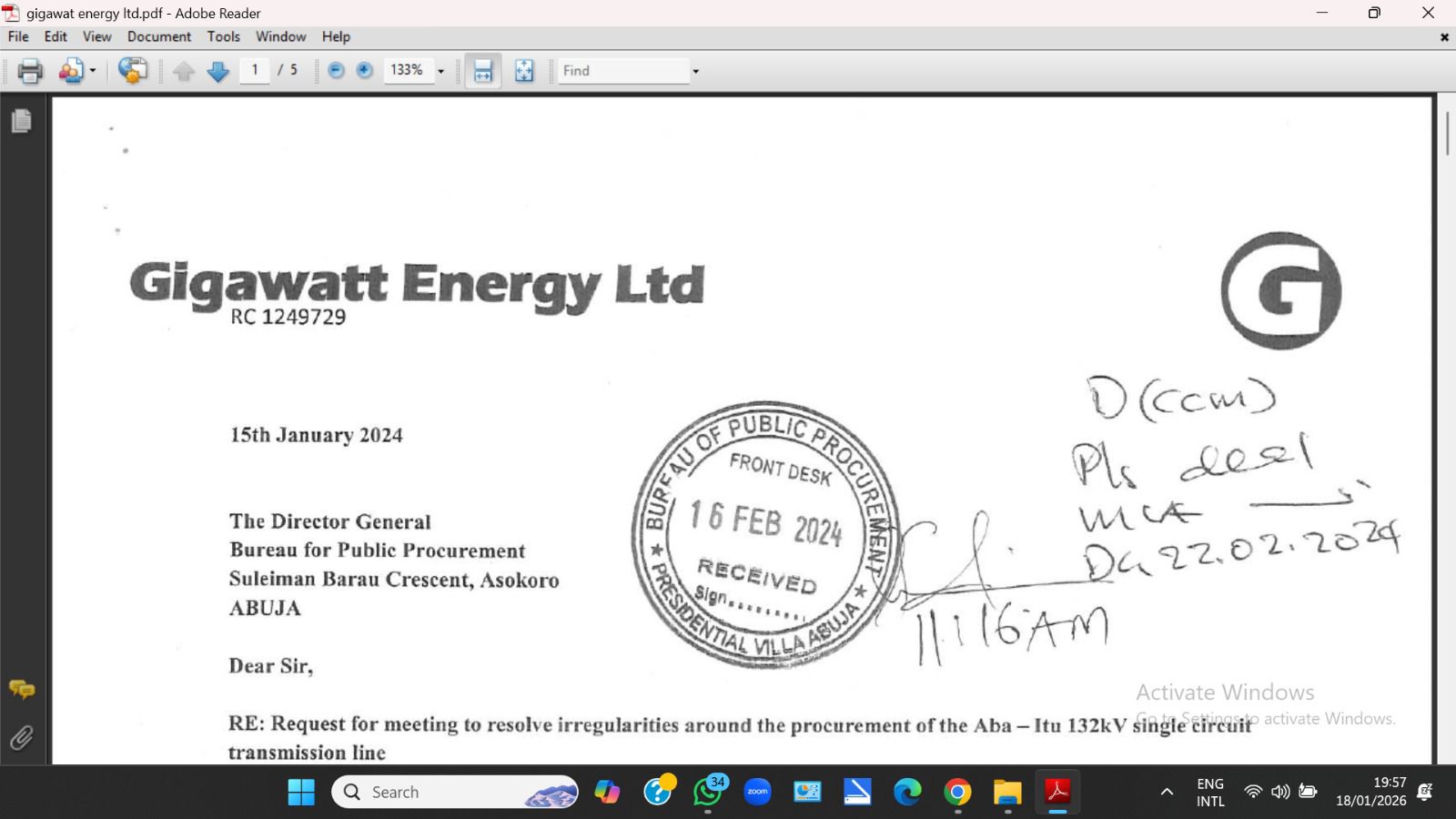Click the Find text field
This screenshot has height=819, width=1456.
pyautogui.click(x=622, y=71)
